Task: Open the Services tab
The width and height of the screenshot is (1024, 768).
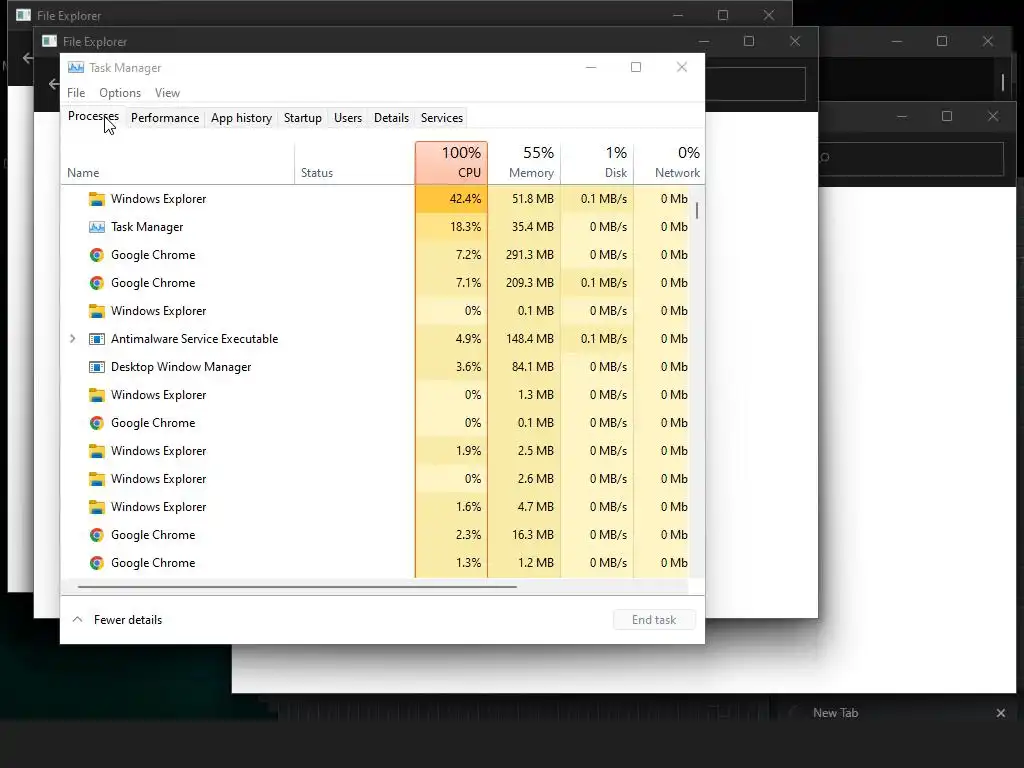Action: pos(441,118)
